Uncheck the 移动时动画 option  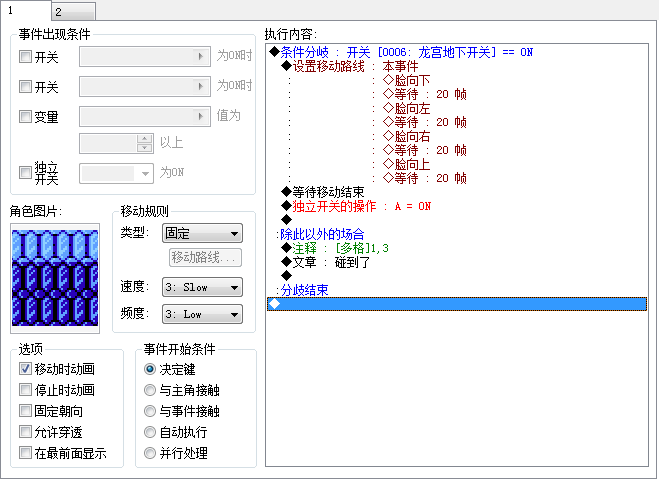pos(25,369)
